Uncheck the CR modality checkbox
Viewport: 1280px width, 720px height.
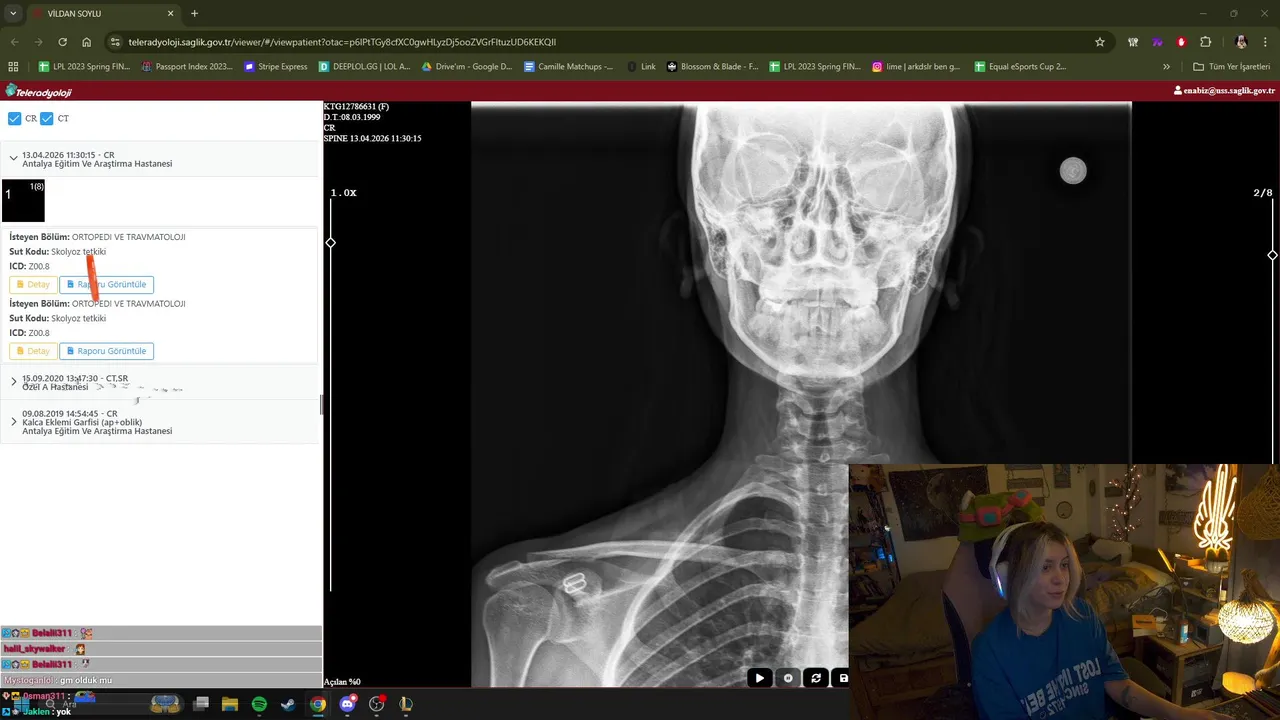pos(14,118)
